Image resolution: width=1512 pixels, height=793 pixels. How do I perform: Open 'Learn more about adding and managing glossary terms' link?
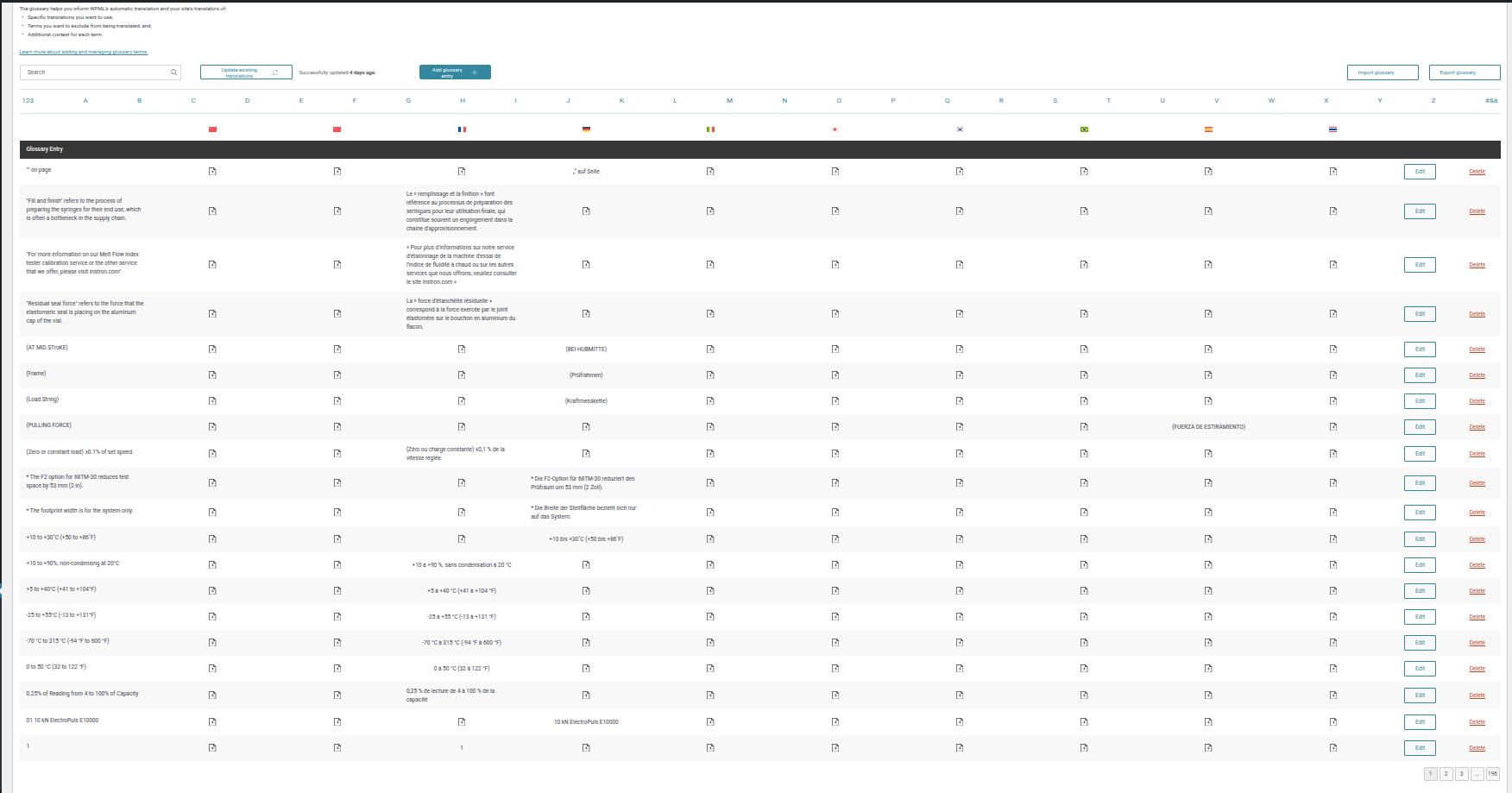point(84,52)
